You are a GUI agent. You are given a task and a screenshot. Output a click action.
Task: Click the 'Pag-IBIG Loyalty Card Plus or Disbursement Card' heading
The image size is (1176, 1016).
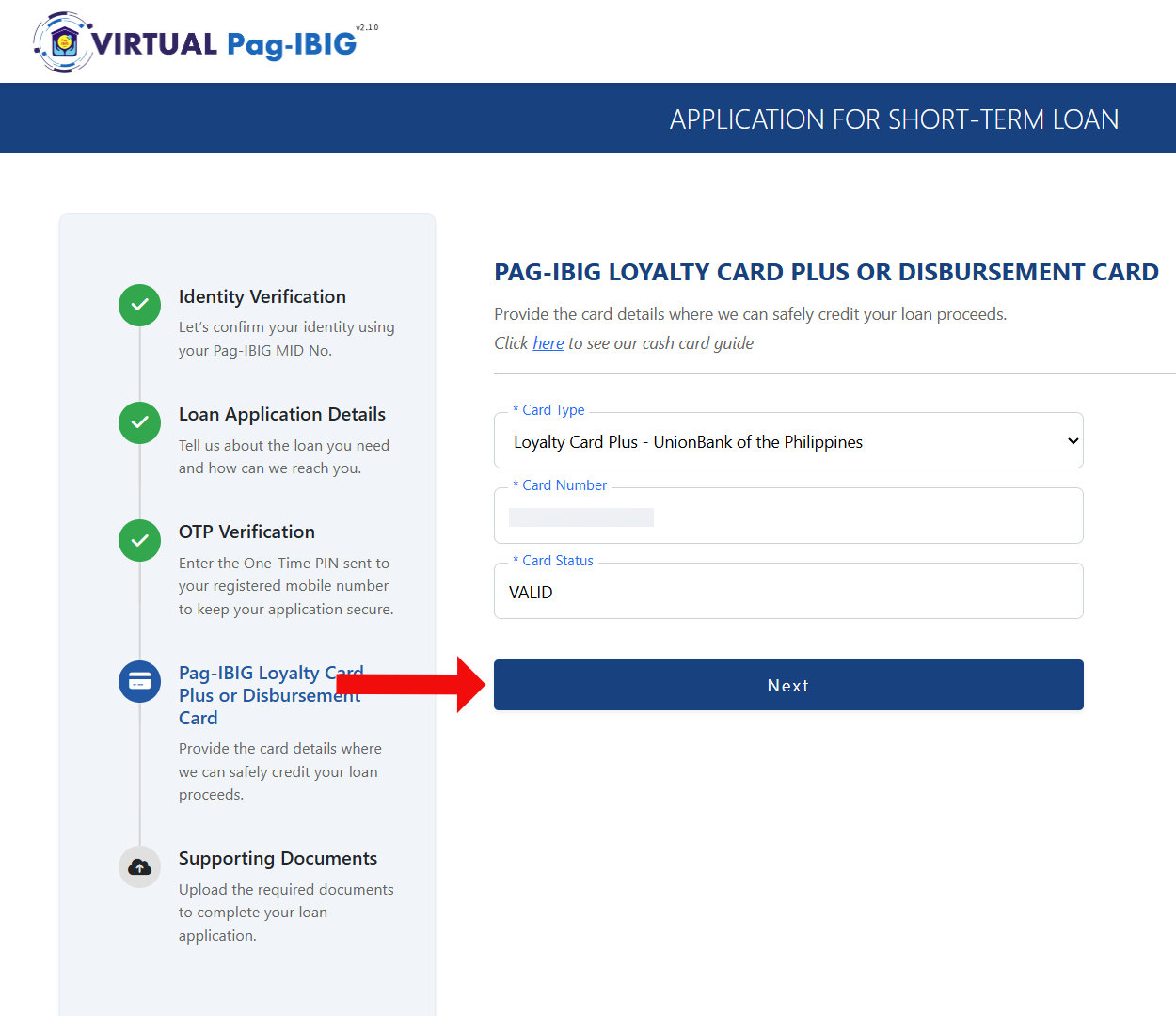pos(826,272)
